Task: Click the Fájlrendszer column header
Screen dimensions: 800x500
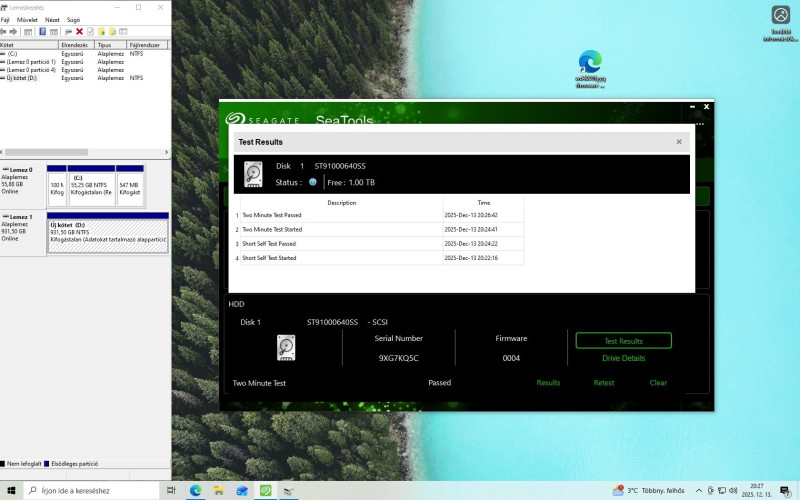Action: click(x=147, y=45)
